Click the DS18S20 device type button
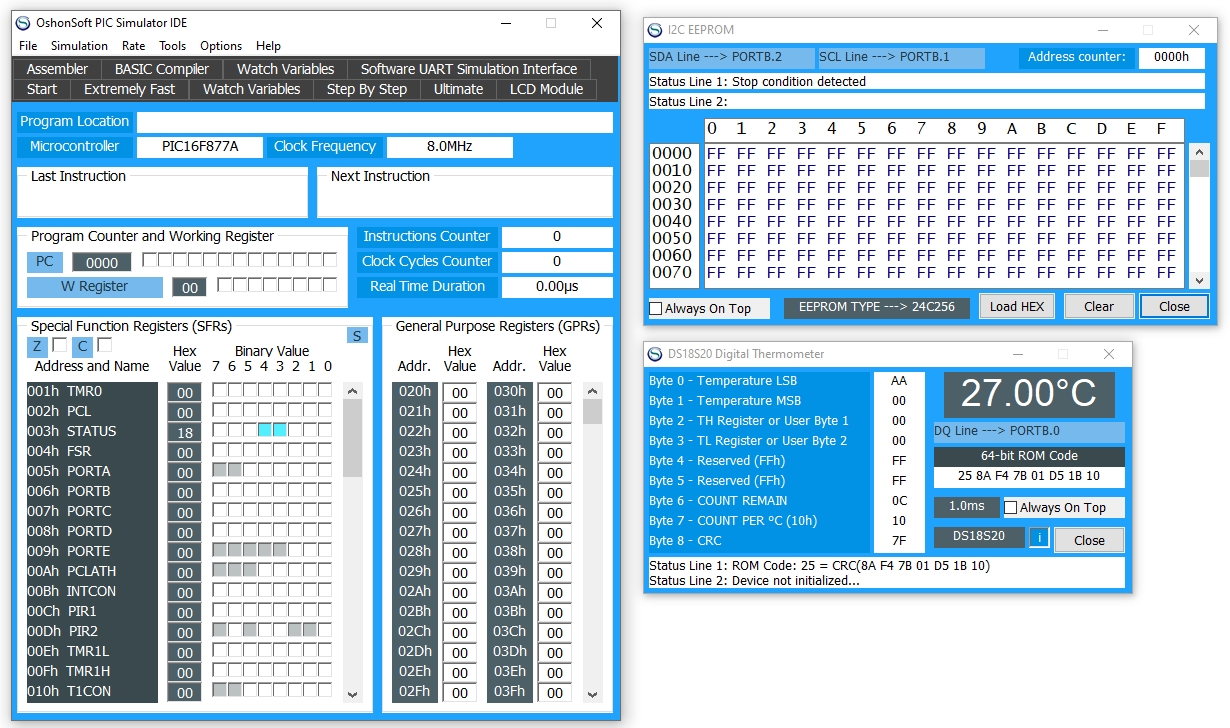 point(979,537)
